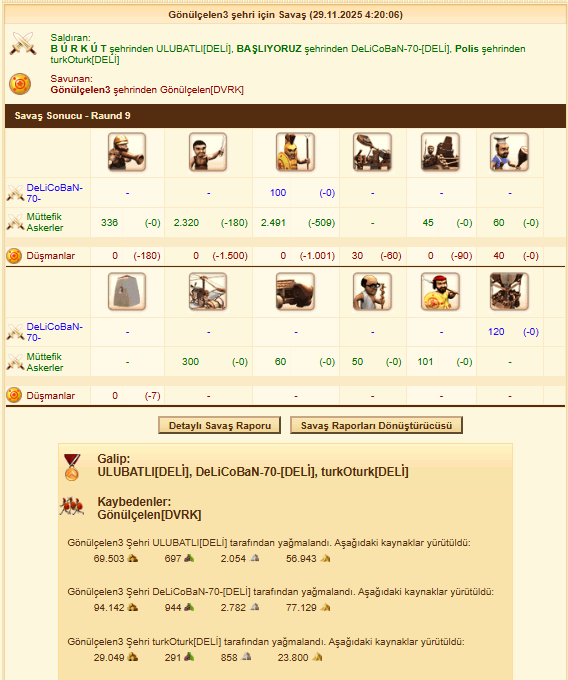
Task: Click the marble icon next to 858
Action: tap(246, 657)
